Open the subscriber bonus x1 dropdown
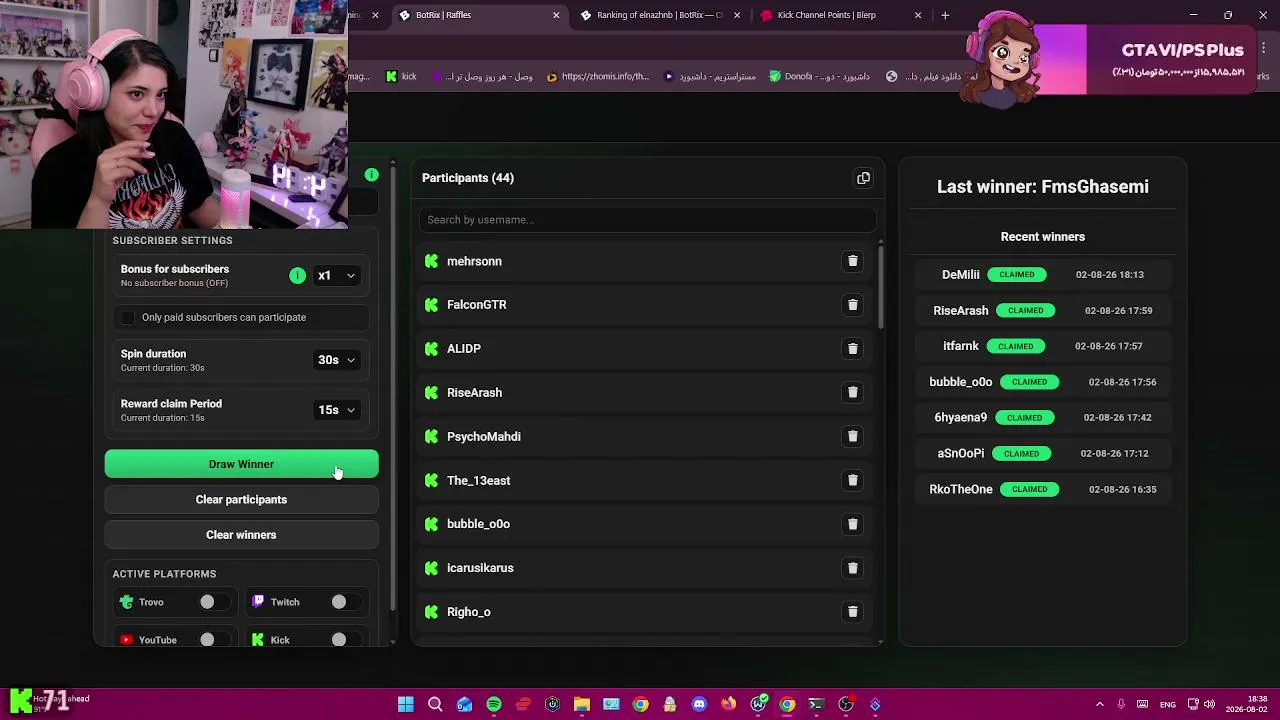The width and height of the screenshot is (1280, 720). (x=336, y=276)
